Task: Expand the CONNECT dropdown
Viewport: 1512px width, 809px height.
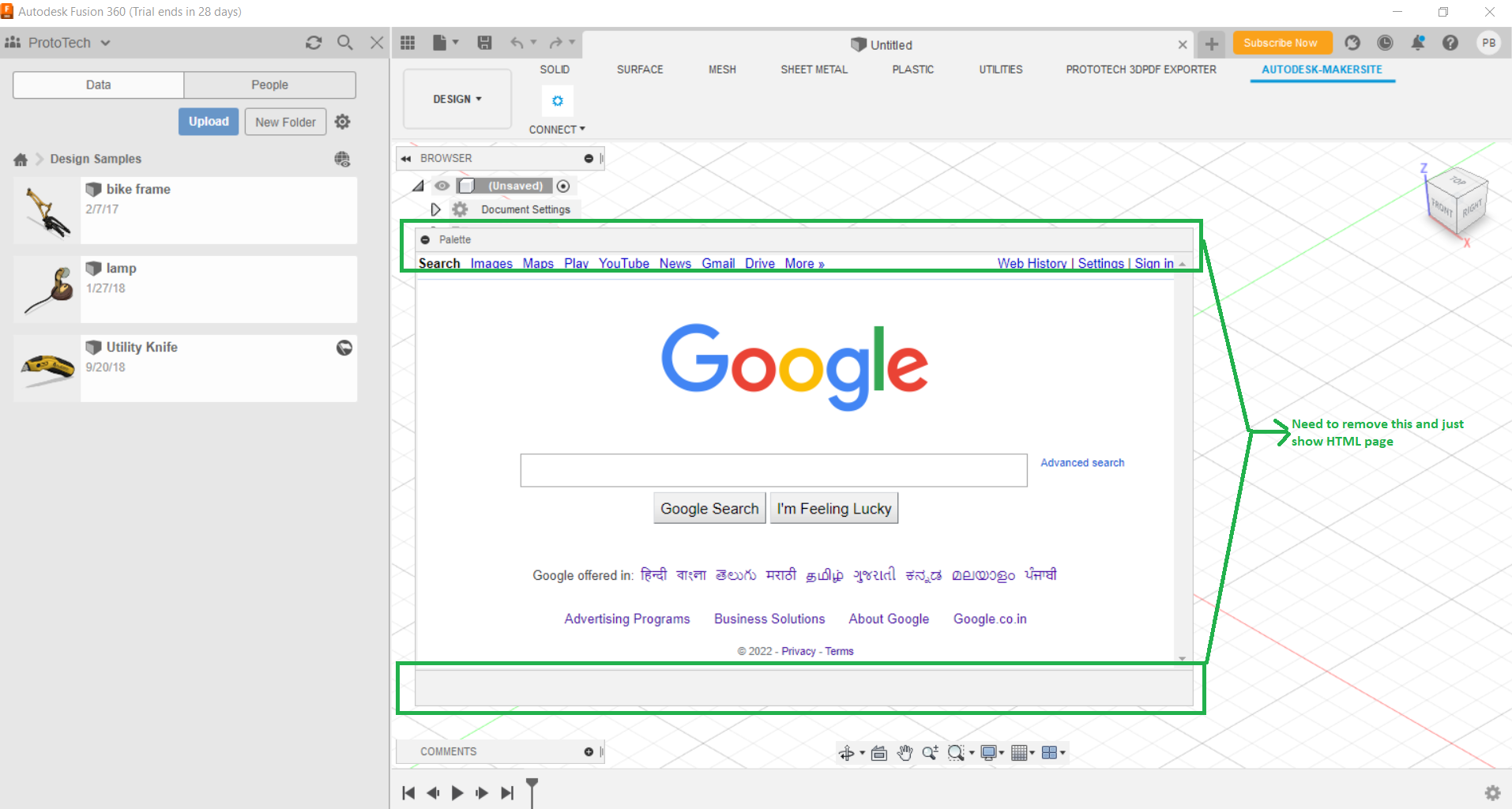Action: tap(557, 130)
